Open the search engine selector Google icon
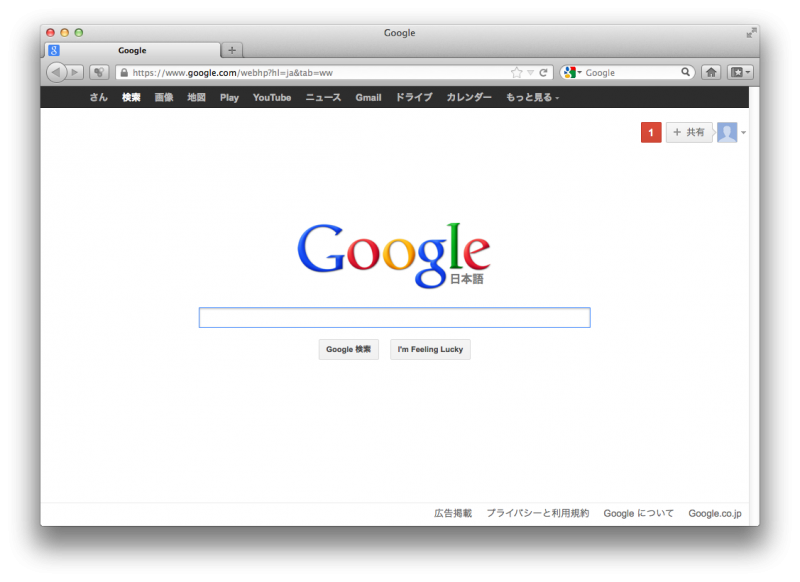The width and height of the screenshot is (800, 582). tap(571, 72)
